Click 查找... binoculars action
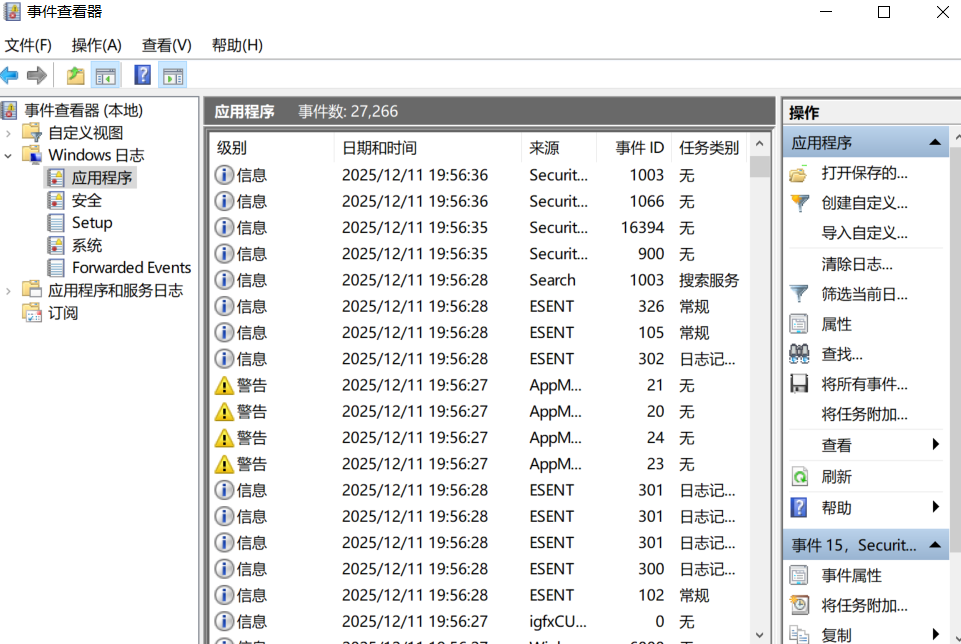The height and width of the screenshot is (644, 961). click(x=841, y=354)
